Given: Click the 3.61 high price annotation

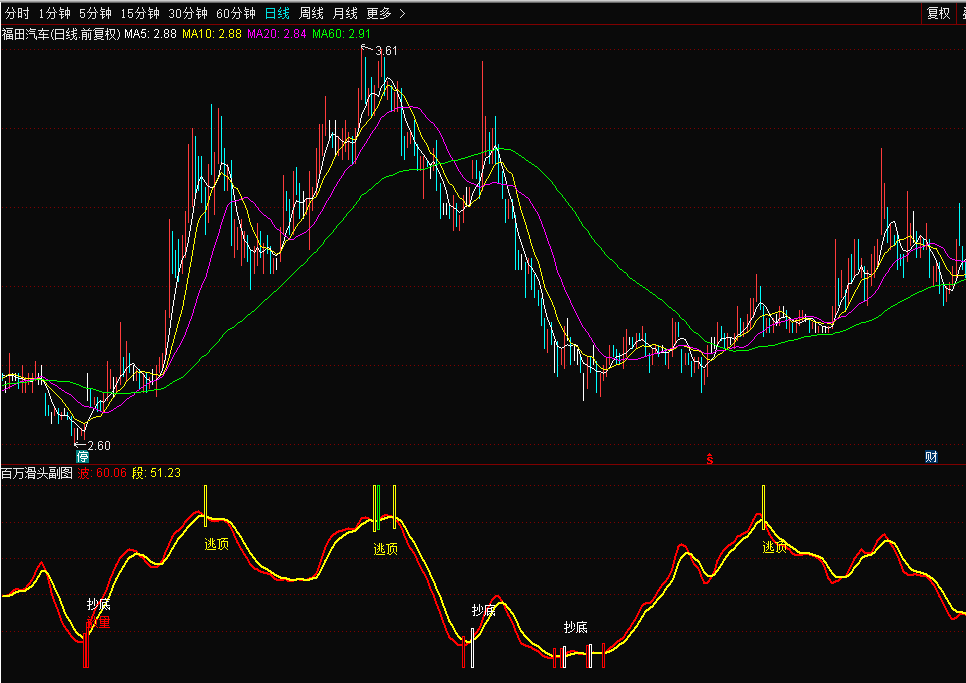Looking at the screenshot, I should 385,50.
